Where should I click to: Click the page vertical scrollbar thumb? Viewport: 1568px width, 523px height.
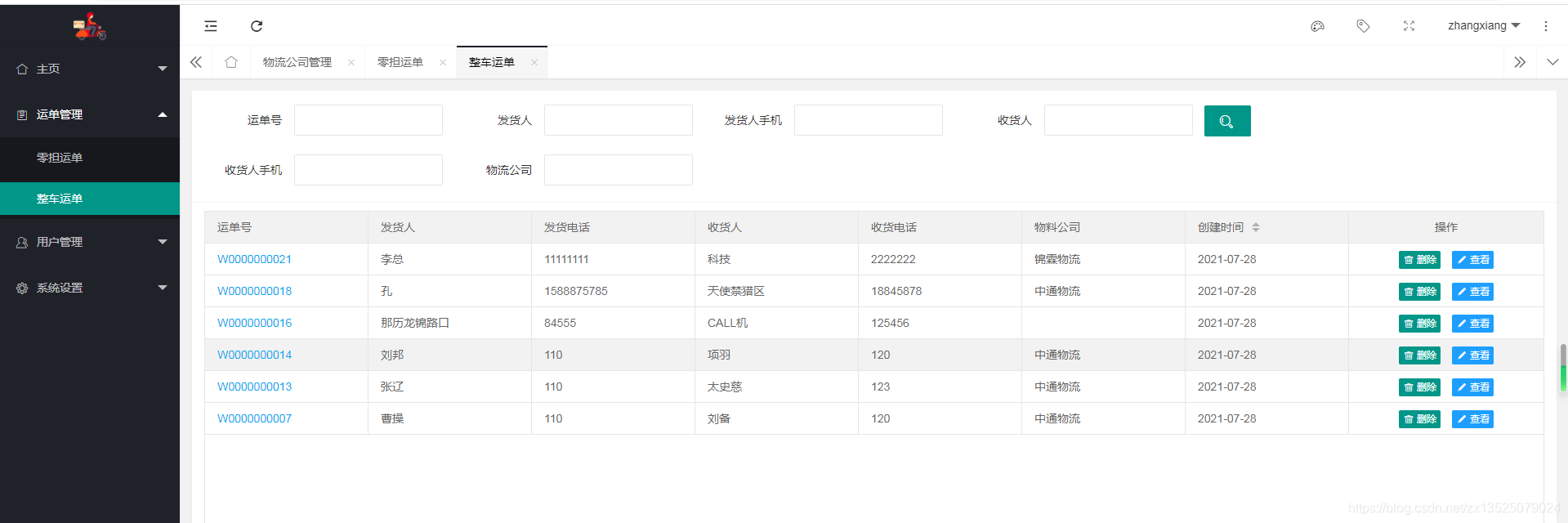pos(1563,368)
